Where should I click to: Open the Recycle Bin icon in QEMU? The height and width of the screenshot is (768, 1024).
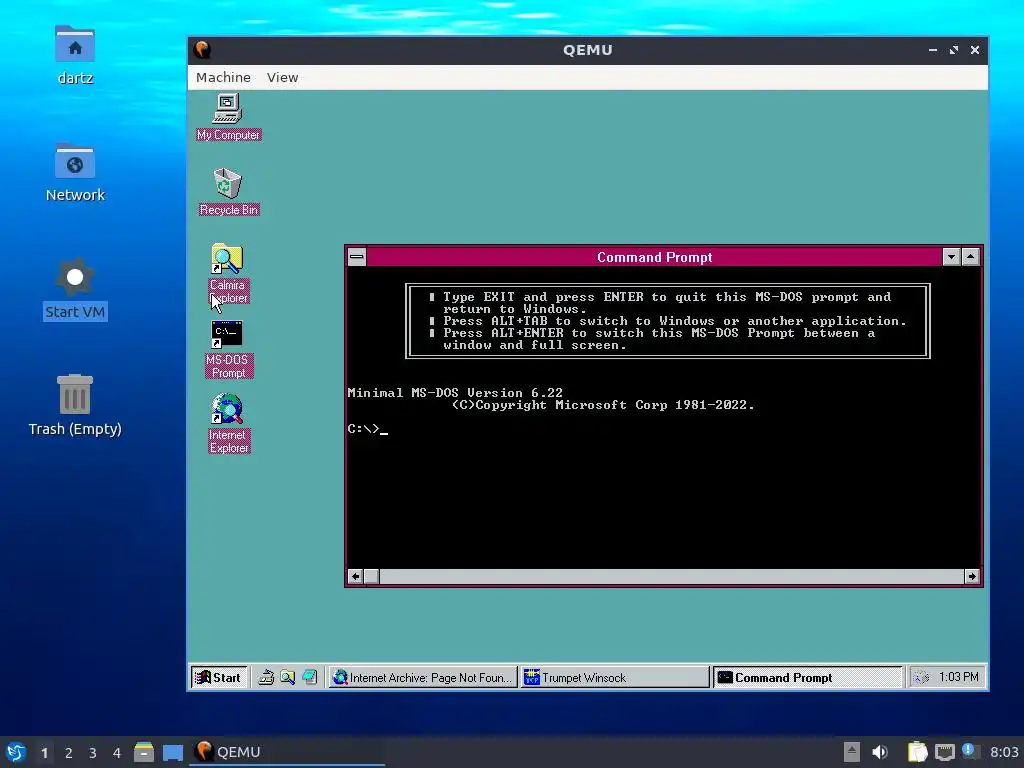point(227,191)
